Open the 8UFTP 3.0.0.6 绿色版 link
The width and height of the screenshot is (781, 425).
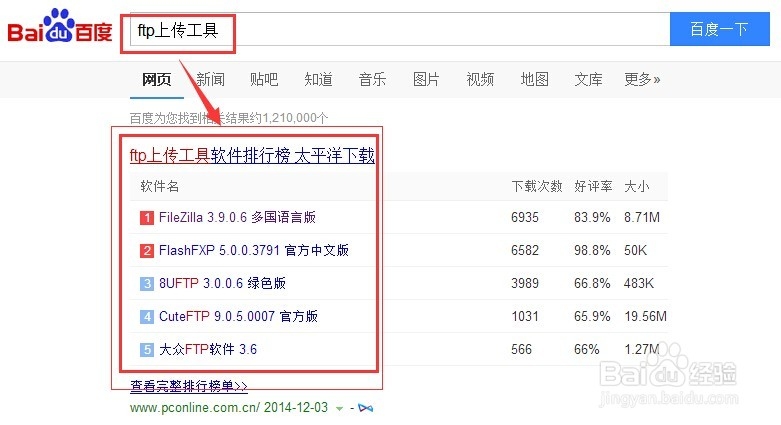click(x=222, y=283)
